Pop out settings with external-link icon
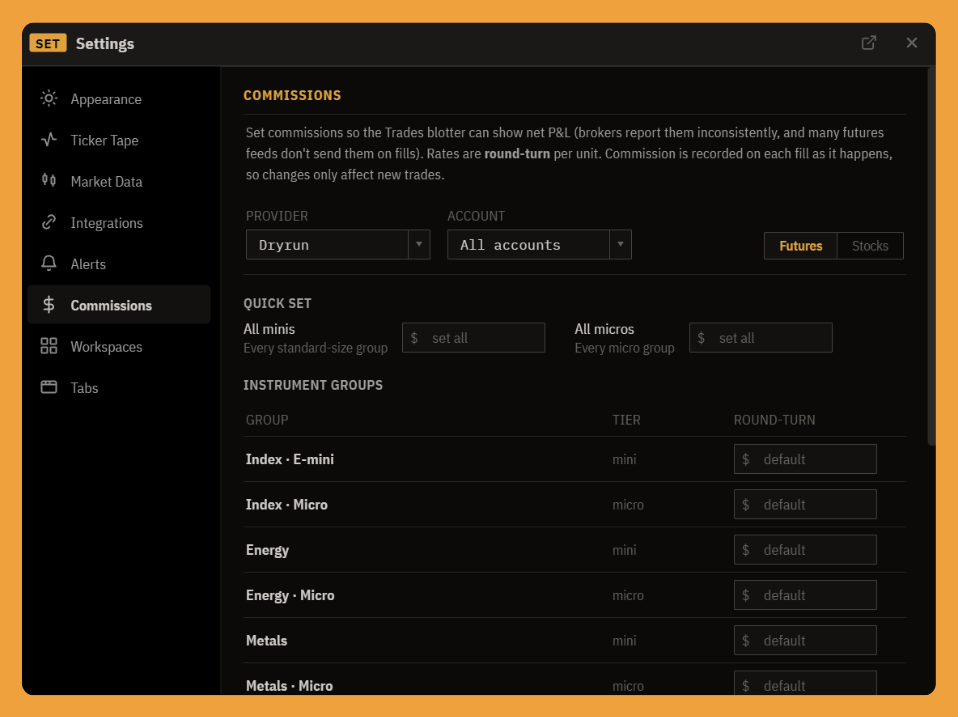This screenshot has width=958, height=717. [869, 43]
